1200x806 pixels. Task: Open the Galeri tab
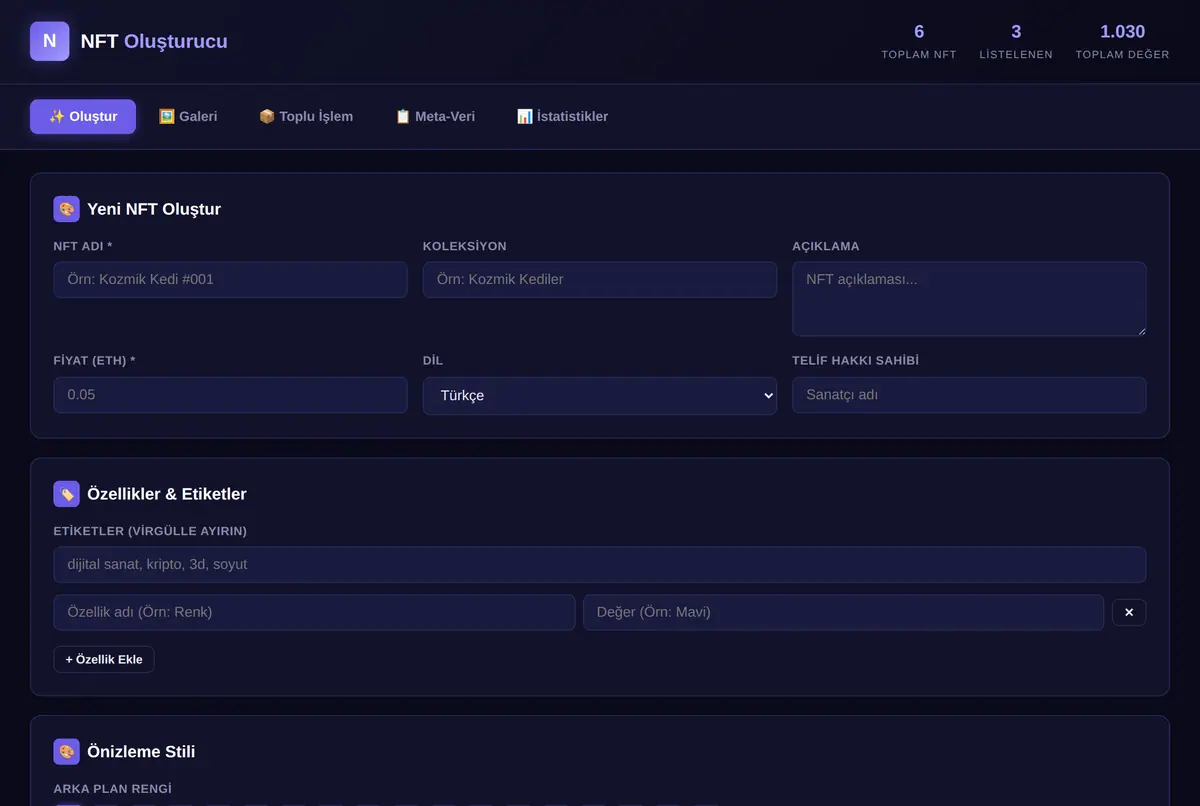(188, 116)
